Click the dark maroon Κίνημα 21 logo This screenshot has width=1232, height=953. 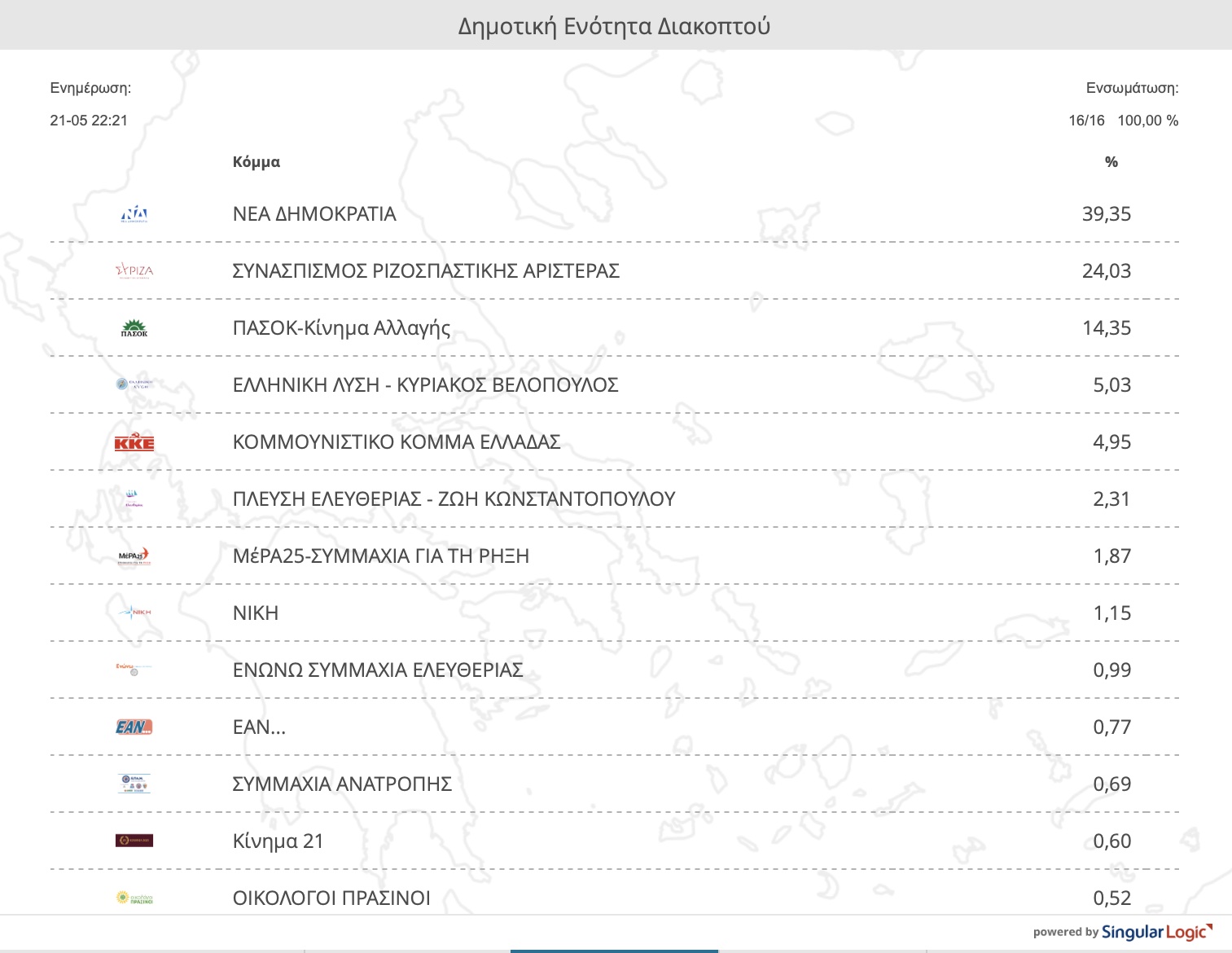(x=134, y=841)
